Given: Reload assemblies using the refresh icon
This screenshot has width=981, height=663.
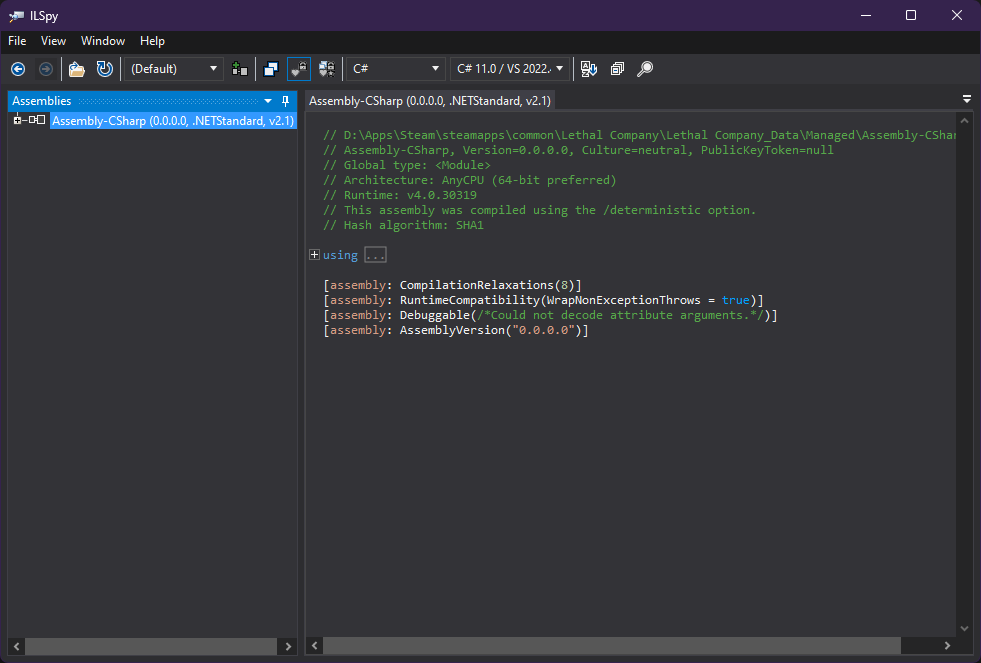Looking at the screenshot, I should tap(104, 69).
